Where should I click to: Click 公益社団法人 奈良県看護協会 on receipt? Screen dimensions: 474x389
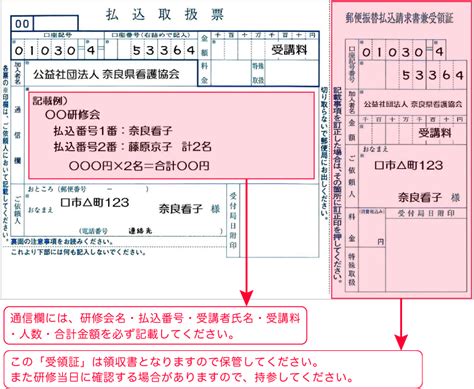(x=413, y=104)
